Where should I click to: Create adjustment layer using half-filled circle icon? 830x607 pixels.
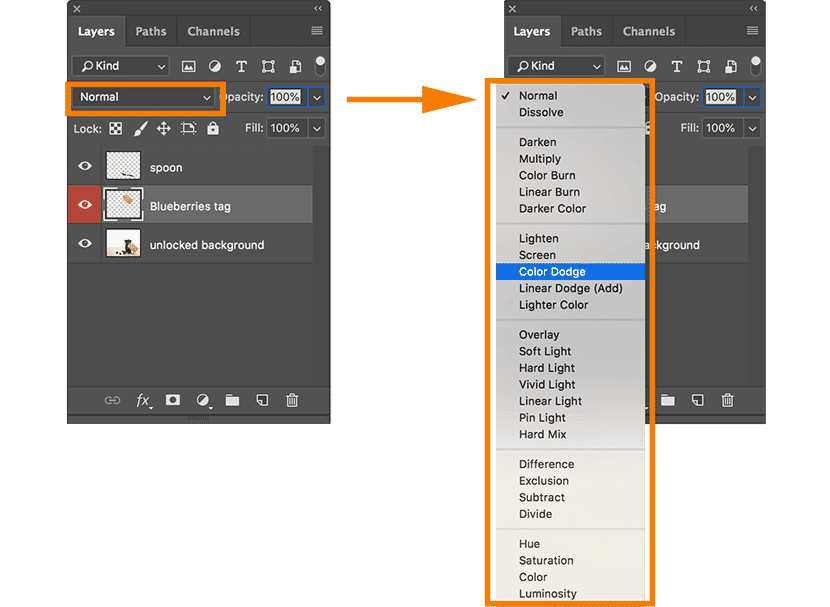pyautogui.click(x=203, y=400)
